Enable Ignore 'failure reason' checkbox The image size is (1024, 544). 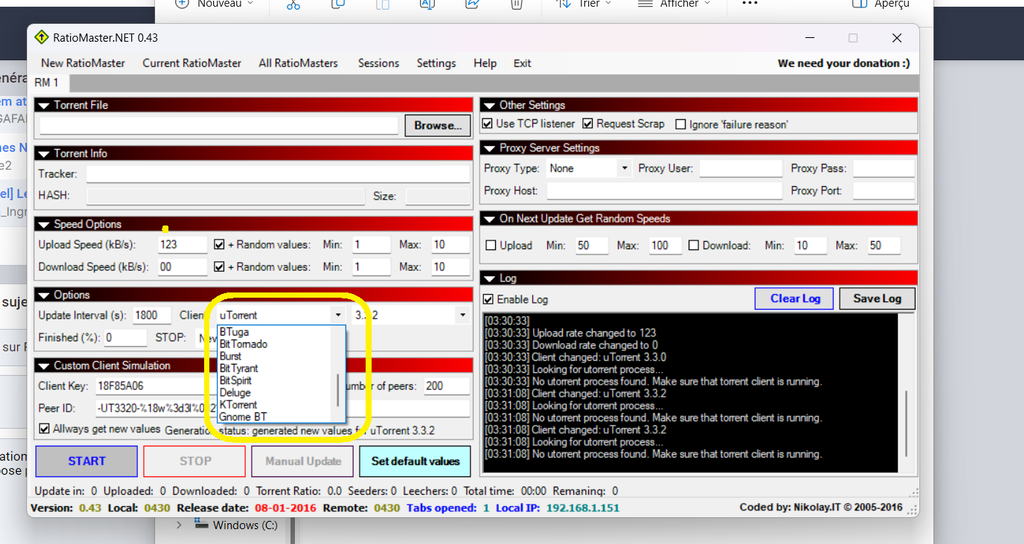point(680,124)
